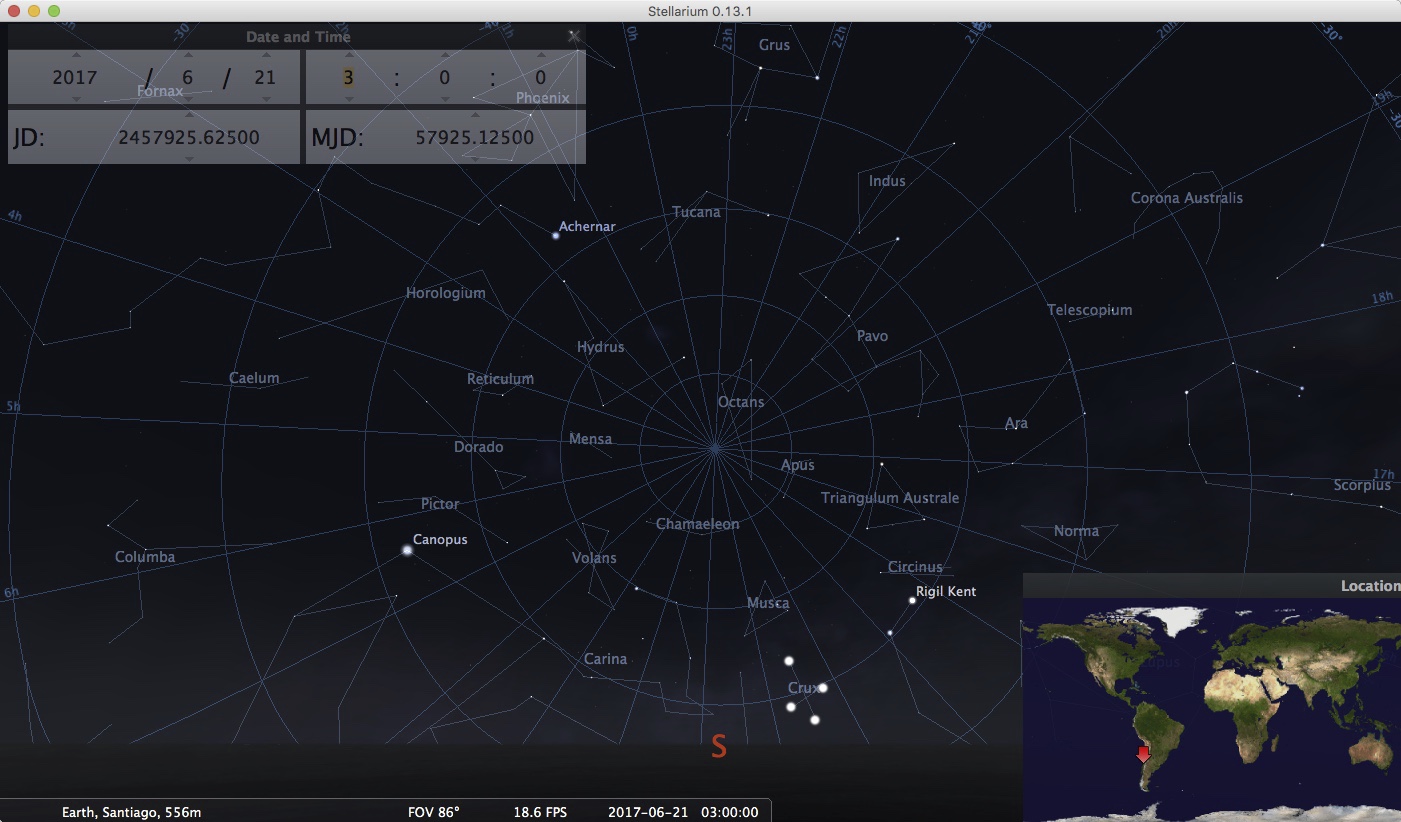The image size is (1401, 822).
Task: Step the day back with down arrow
Action: pyautogui.click(x=266, y=98)
